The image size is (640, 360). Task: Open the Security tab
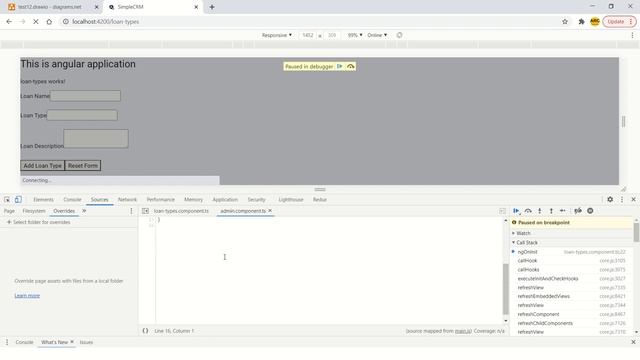256,200
